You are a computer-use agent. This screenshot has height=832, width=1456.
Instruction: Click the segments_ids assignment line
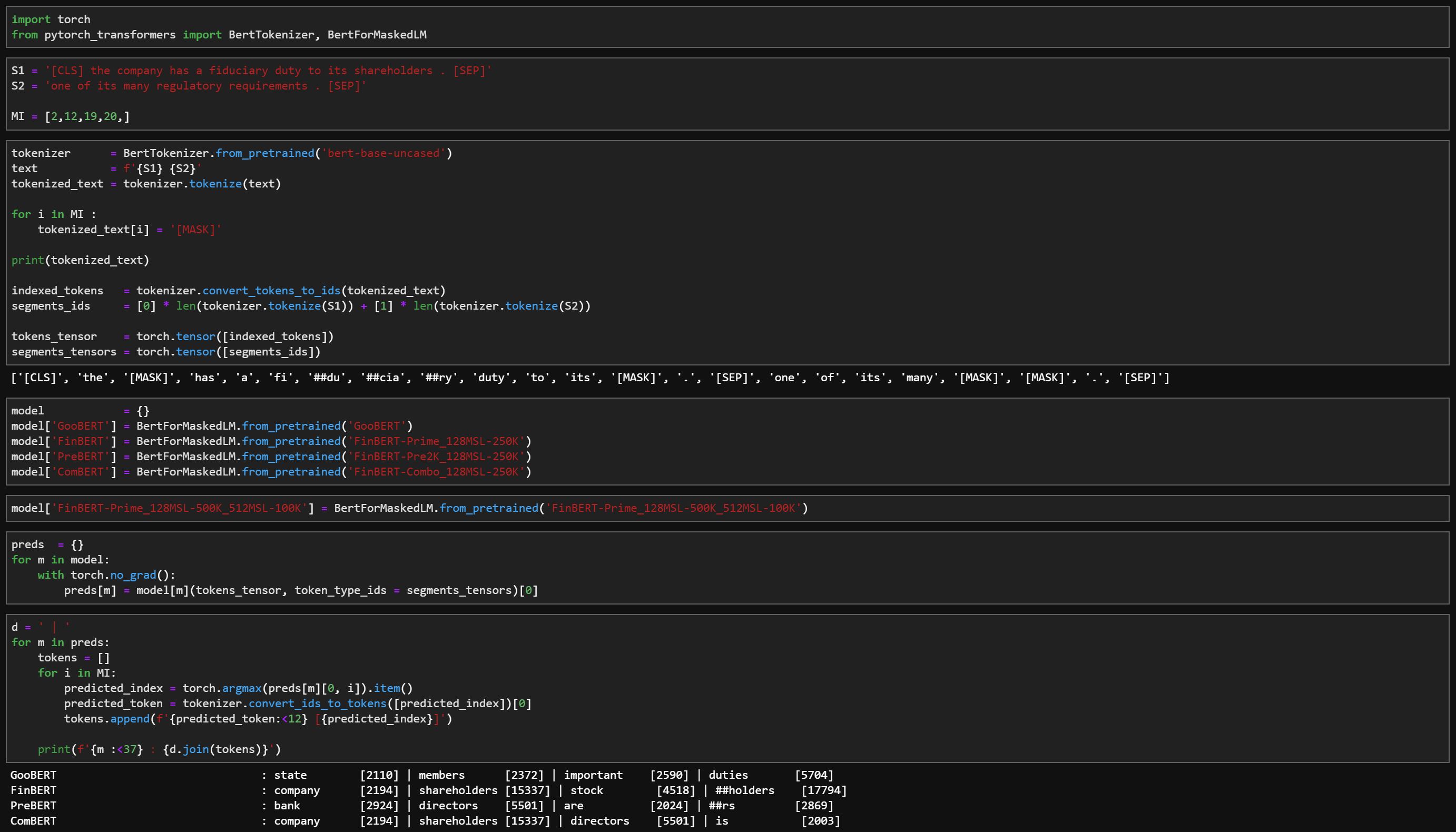(x=301, y=306)
